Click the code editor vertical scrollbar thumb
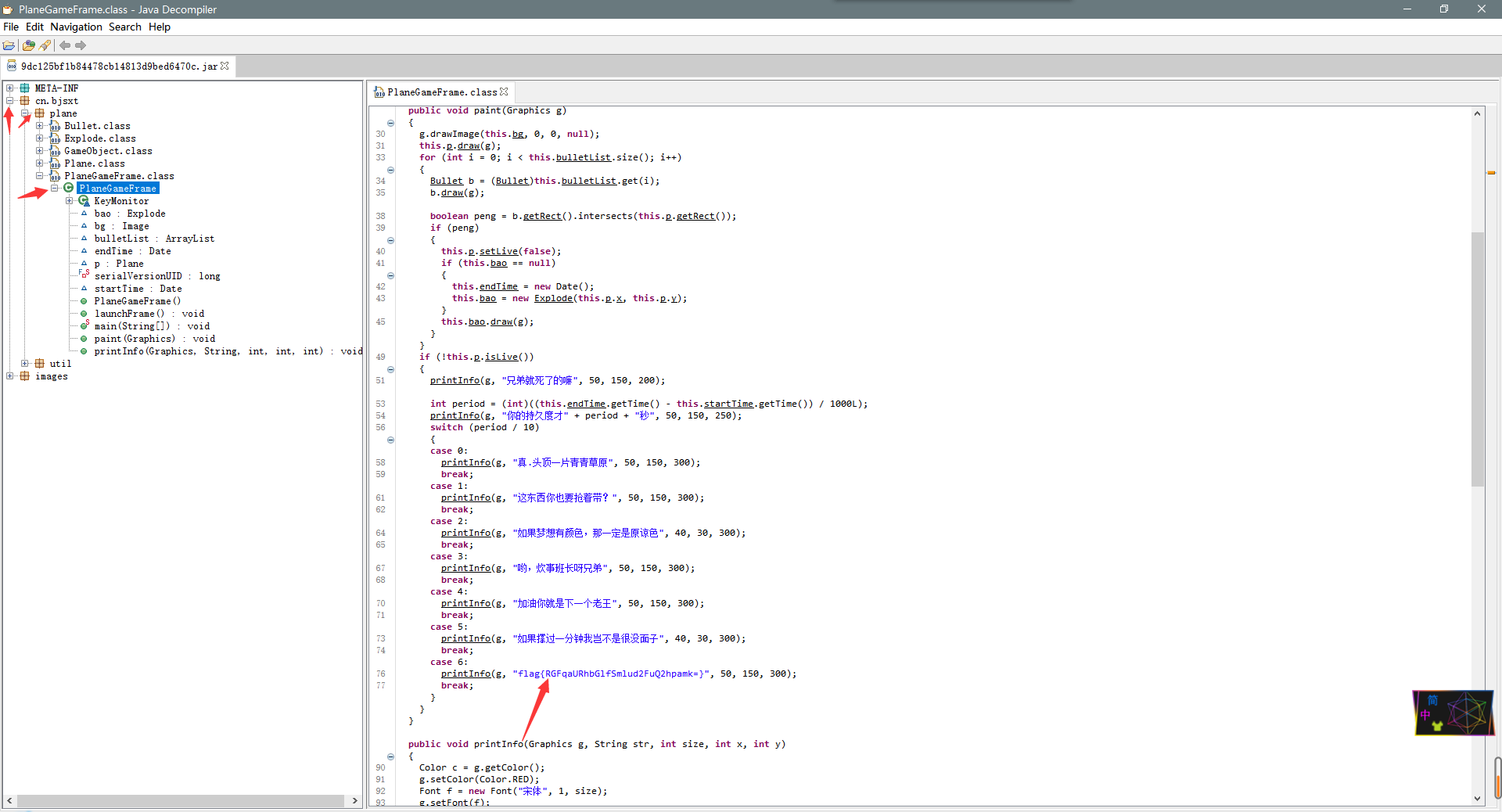The image size is (1502, 812). point(1477,359)
